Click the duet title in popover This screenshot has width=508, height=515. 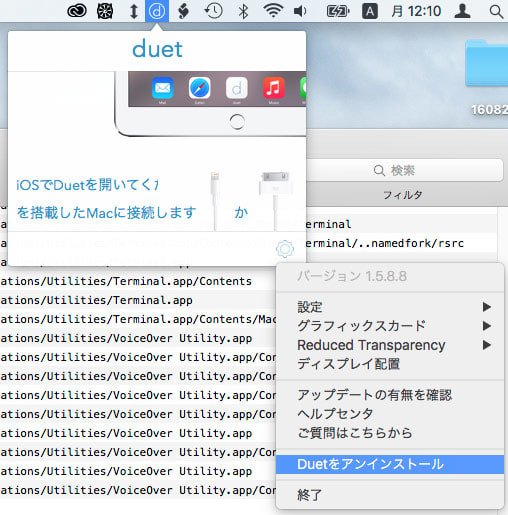pos(157,49)
